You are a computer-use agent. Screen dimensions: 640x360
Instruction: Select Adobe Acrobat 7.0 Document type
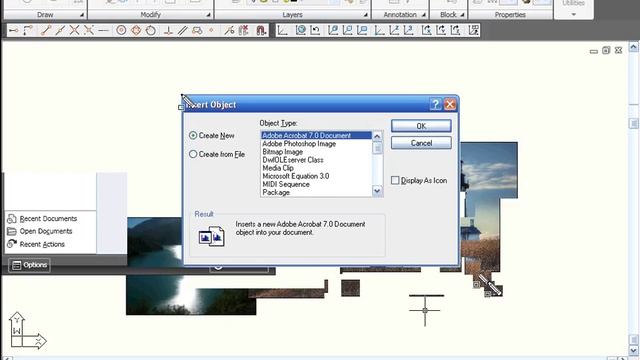[x=316, y=136]
